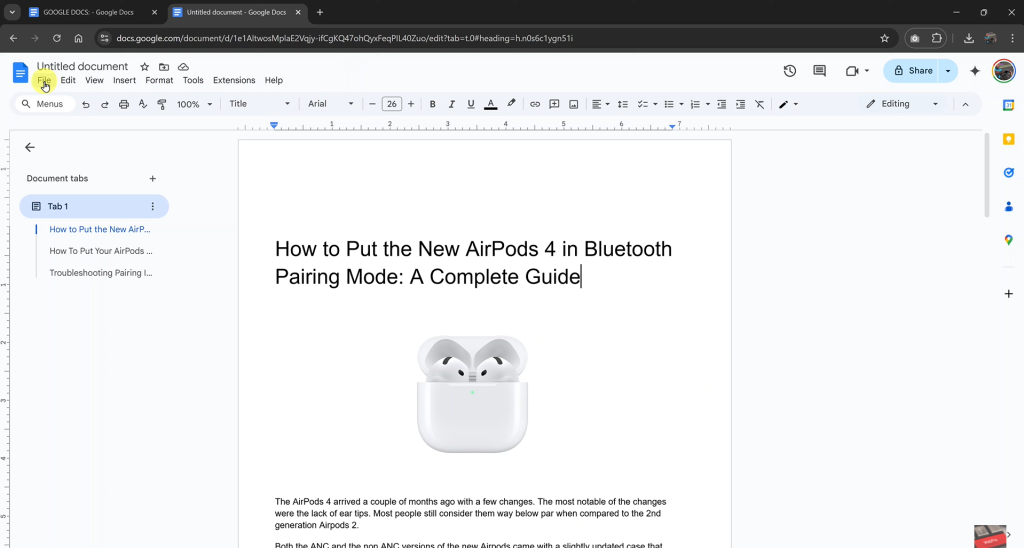
Task: Toggle Bold formatting
Action: tap(432, 104)
